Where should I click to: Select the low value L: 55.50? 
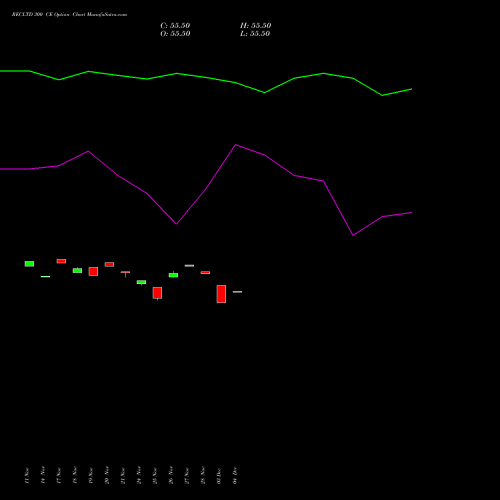[x=255, y=34]
